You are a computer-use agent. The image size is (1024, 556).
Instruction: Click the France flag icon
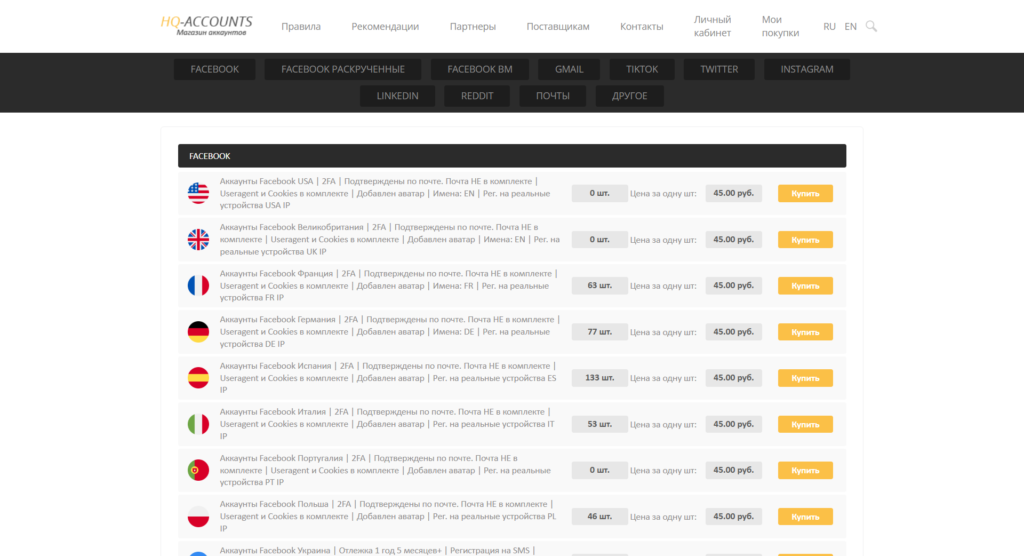click(199, 286)
